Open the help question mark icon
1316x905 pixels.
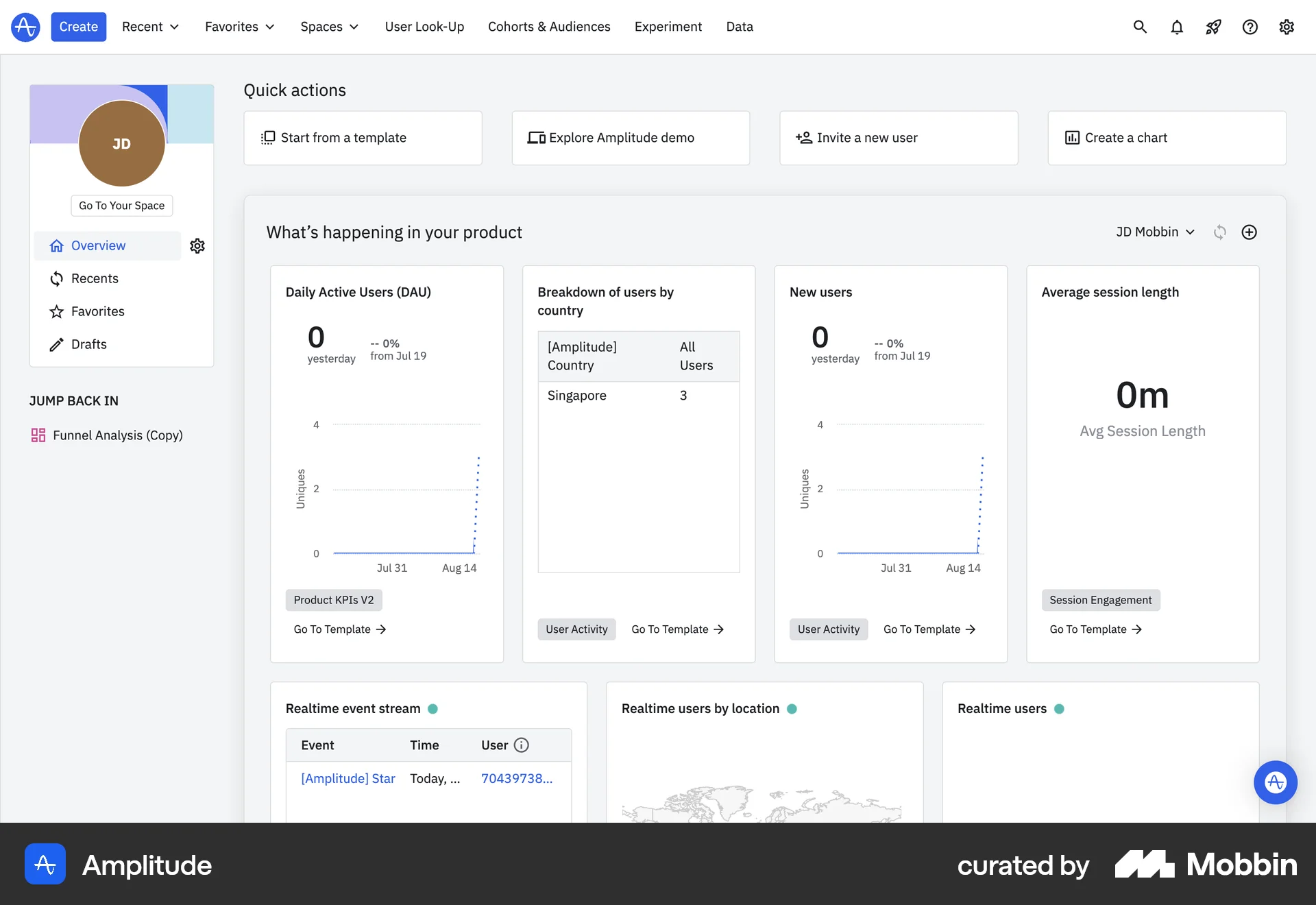pyautogui.click(x=1250, y=27)
